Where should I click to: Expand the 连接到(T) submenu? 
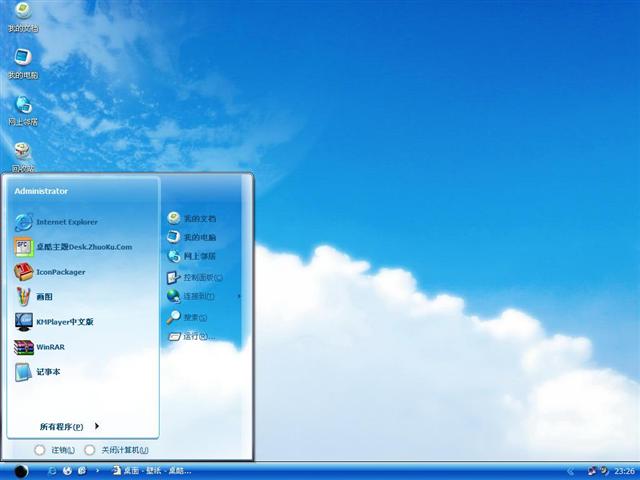[x=198, y=297]
